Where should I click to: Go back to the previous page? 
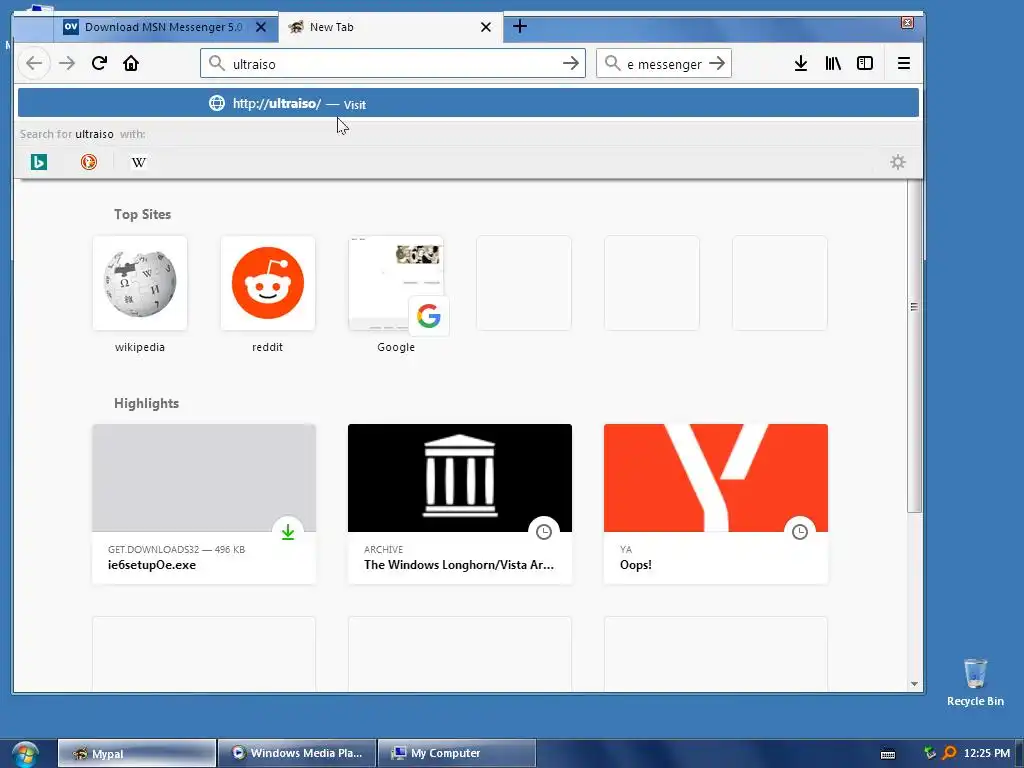pos(34,63)
